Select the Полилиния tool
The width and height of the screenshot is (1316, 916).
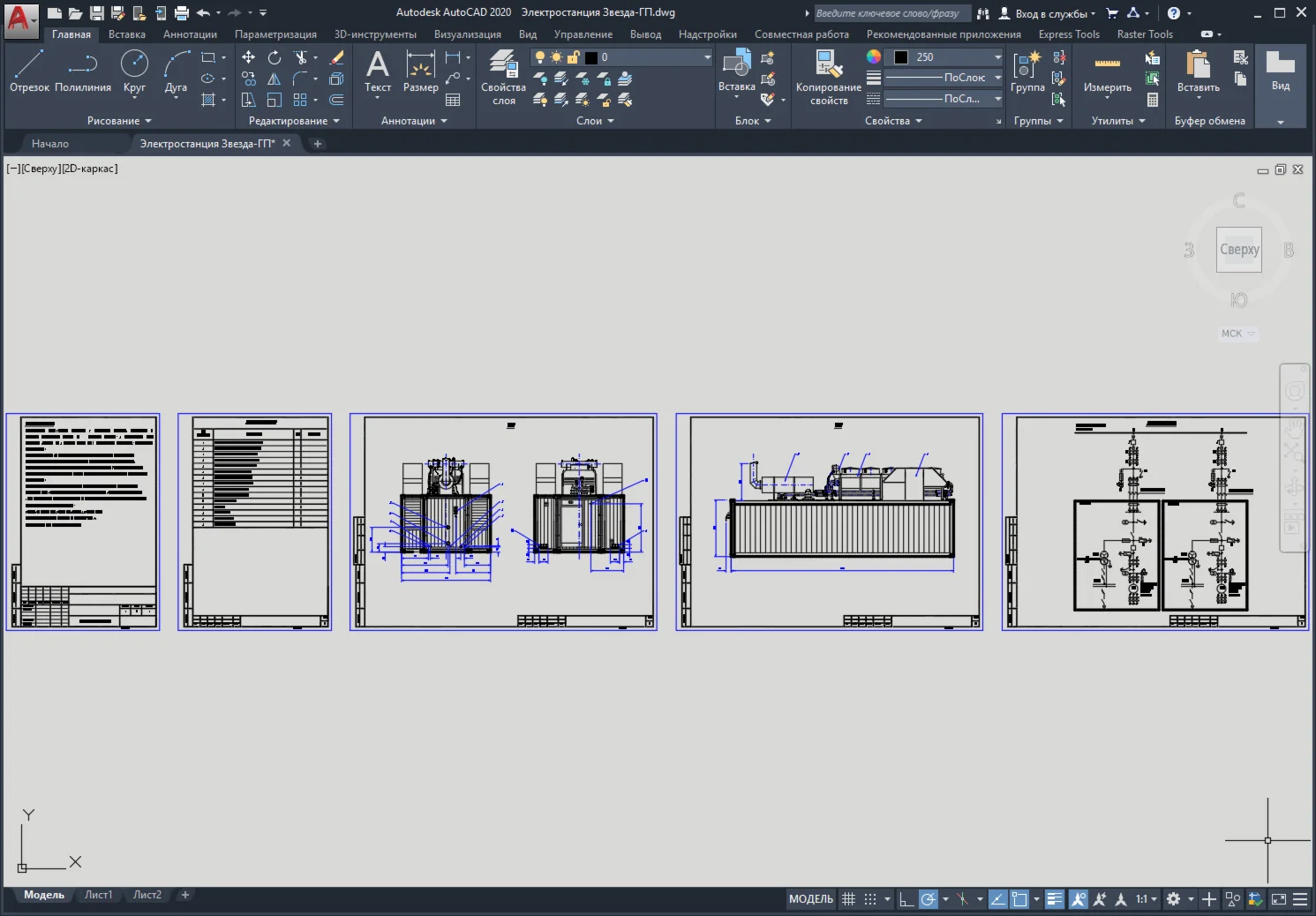point(83,71)
